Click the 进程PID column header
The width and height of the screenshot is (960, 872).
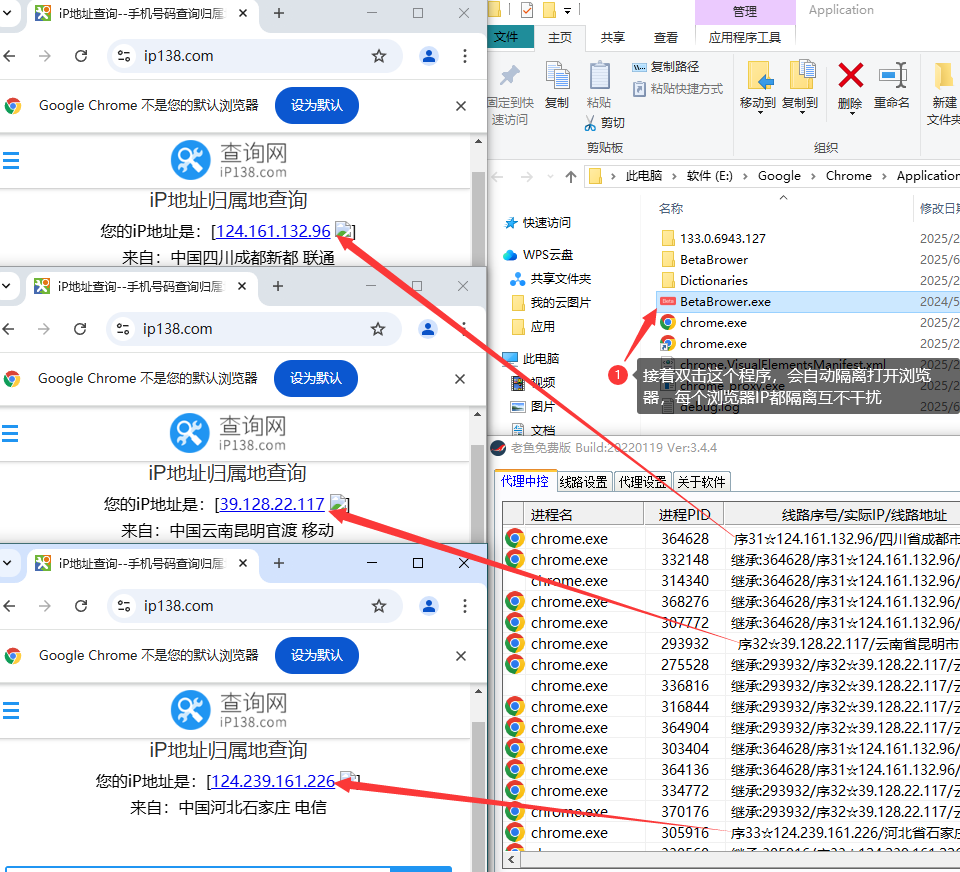(684, 515)
